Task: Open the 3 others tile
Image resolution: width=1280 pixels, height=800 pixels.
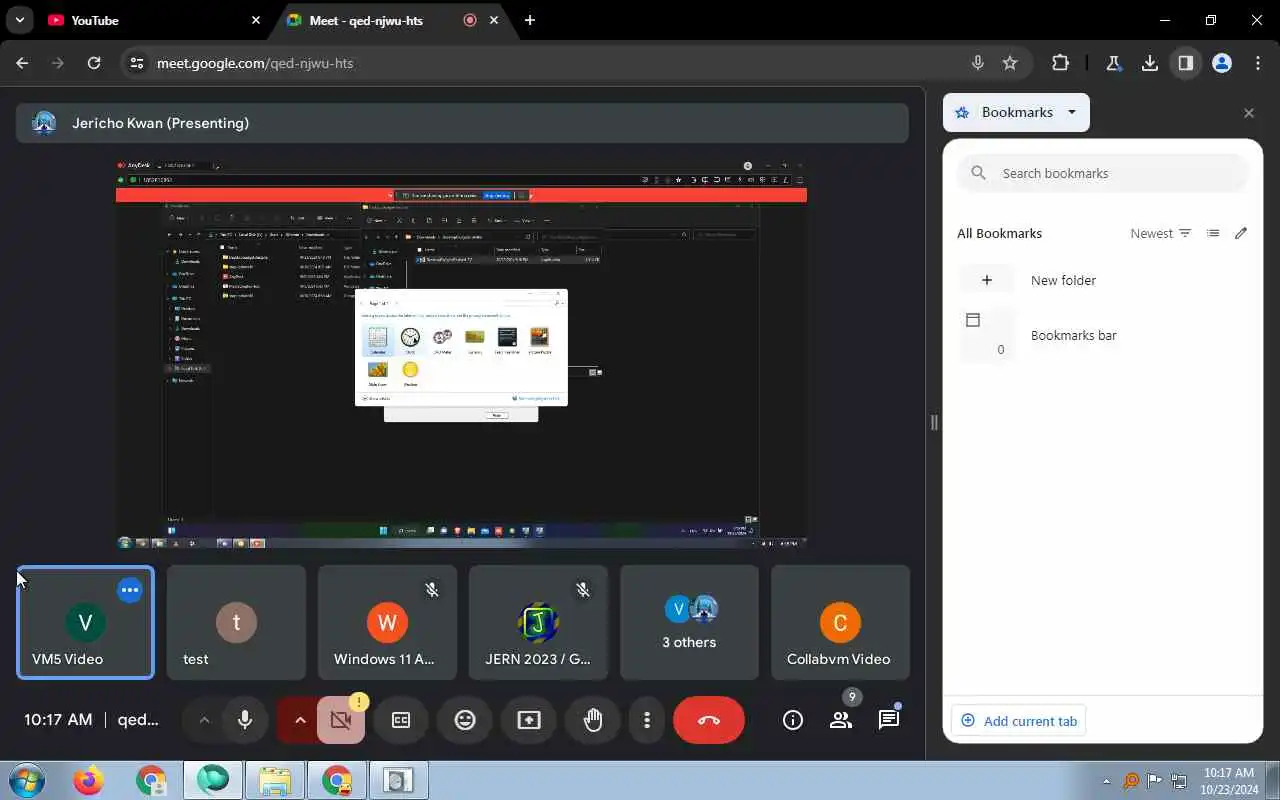Action: 689,622
